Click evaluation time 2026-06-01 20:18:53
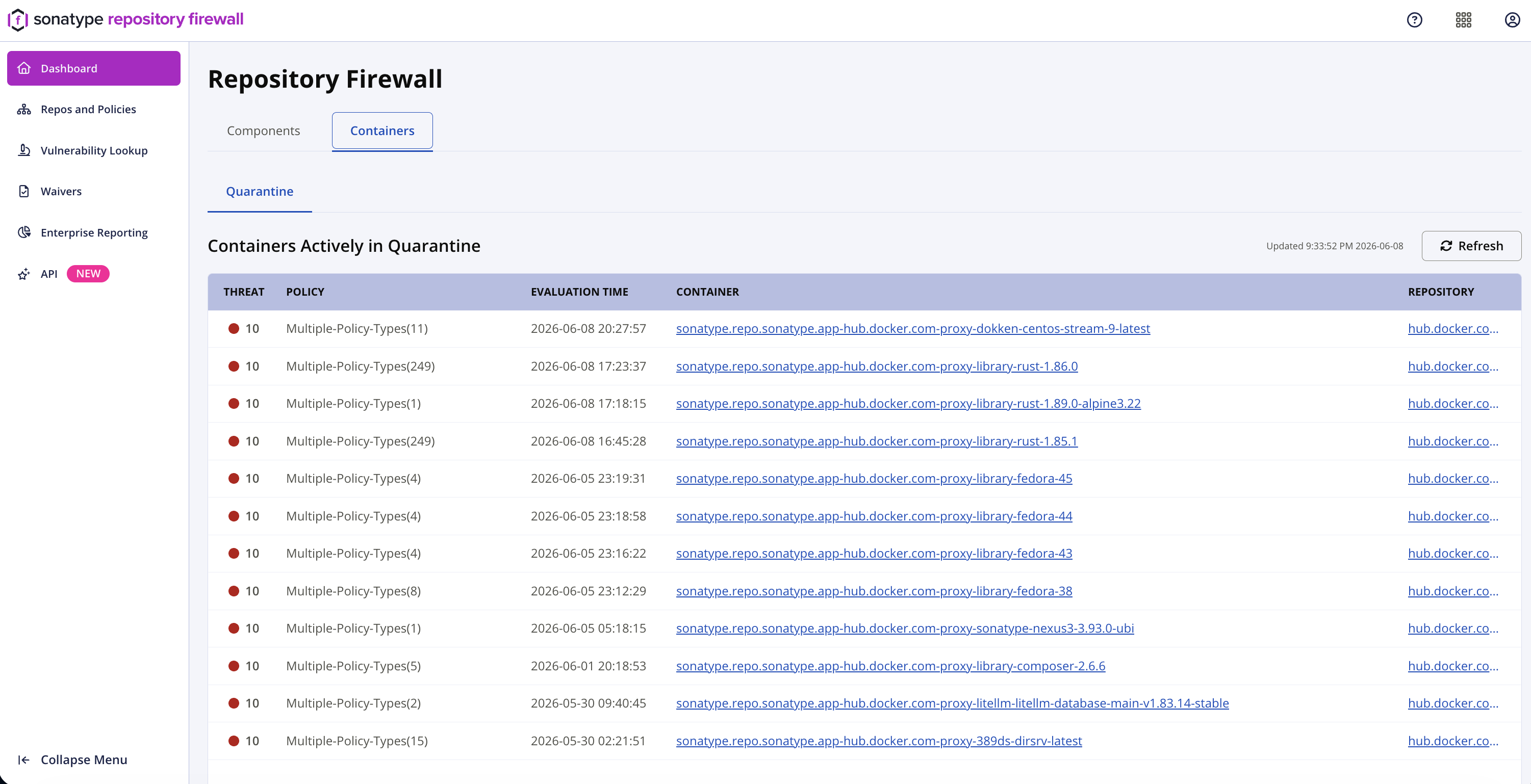 tap(588, 666)
